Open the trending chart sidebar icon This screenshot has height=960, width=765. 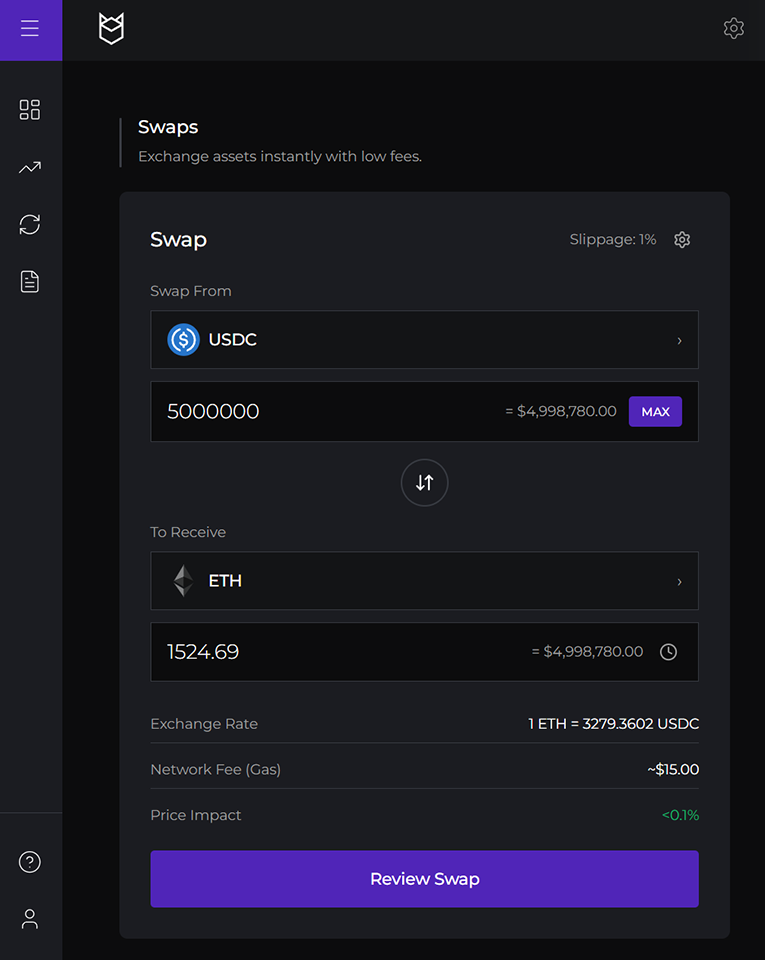pyautogui.click(x=30, y=168)
